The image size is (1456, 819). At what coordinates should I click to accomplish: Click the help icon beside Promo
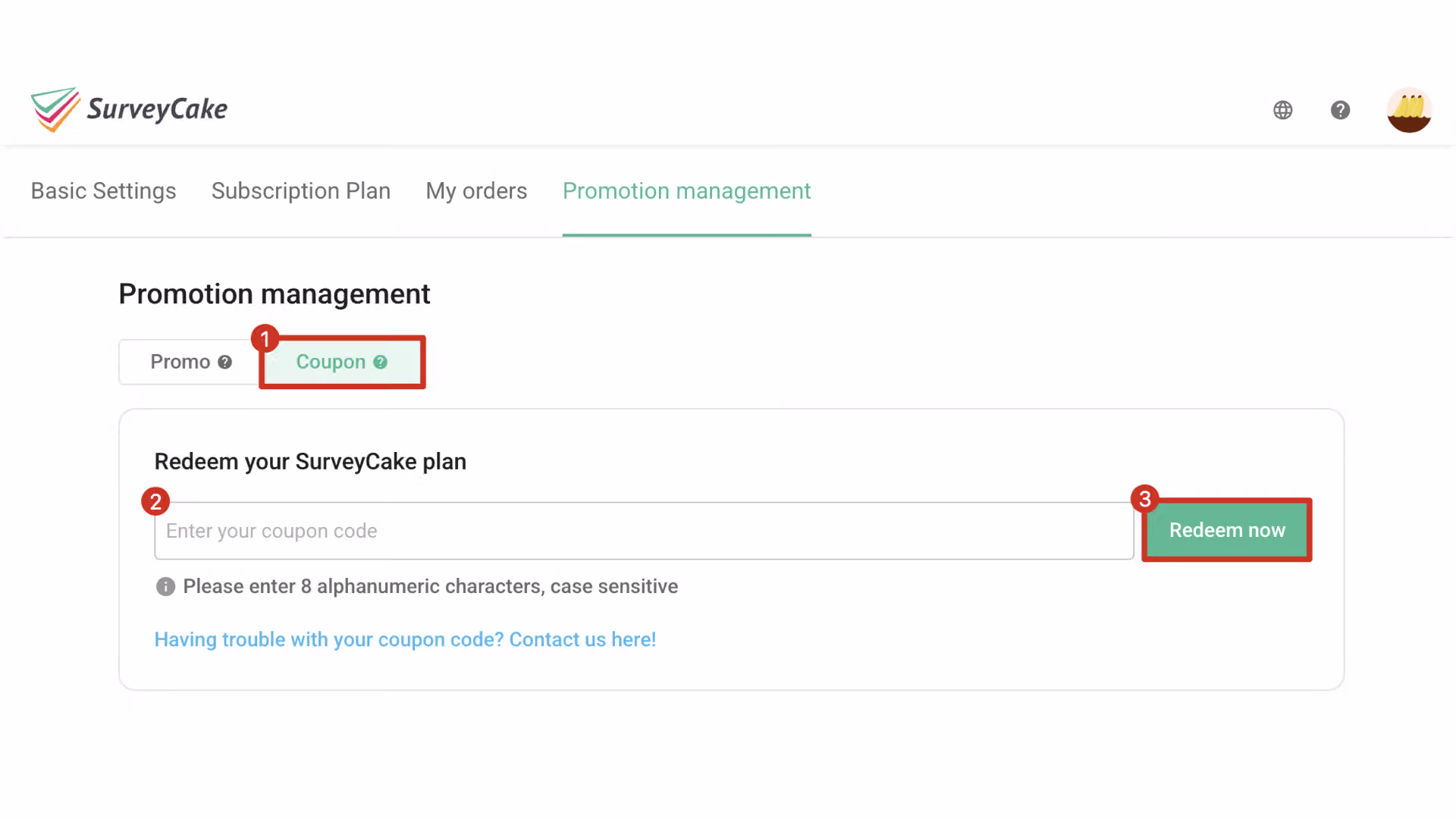224,362
